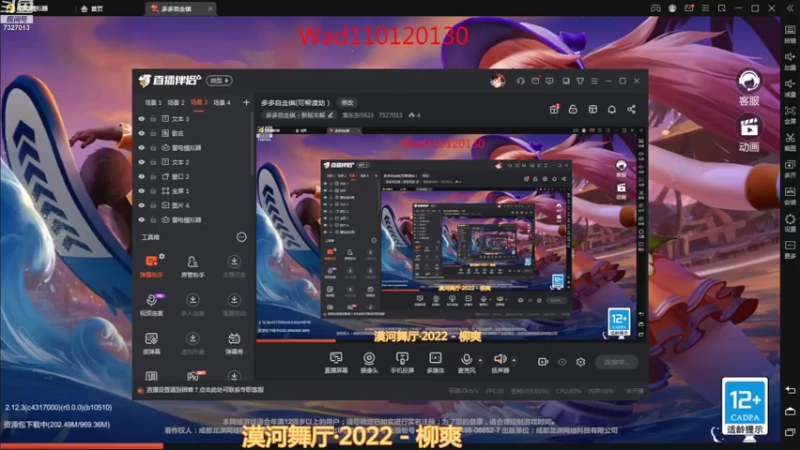Screen dimensions: 800x450
Task: Expand the 扬声器 options arrow
Action: [514, 360]
